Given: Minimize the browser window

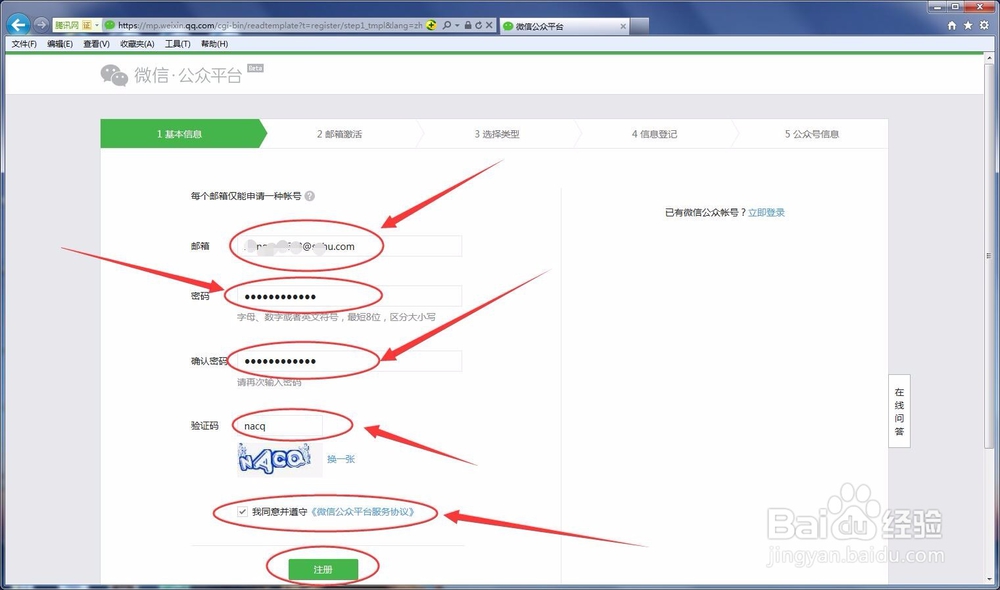Looking at the screenshot, I should (x=938, y=7).
